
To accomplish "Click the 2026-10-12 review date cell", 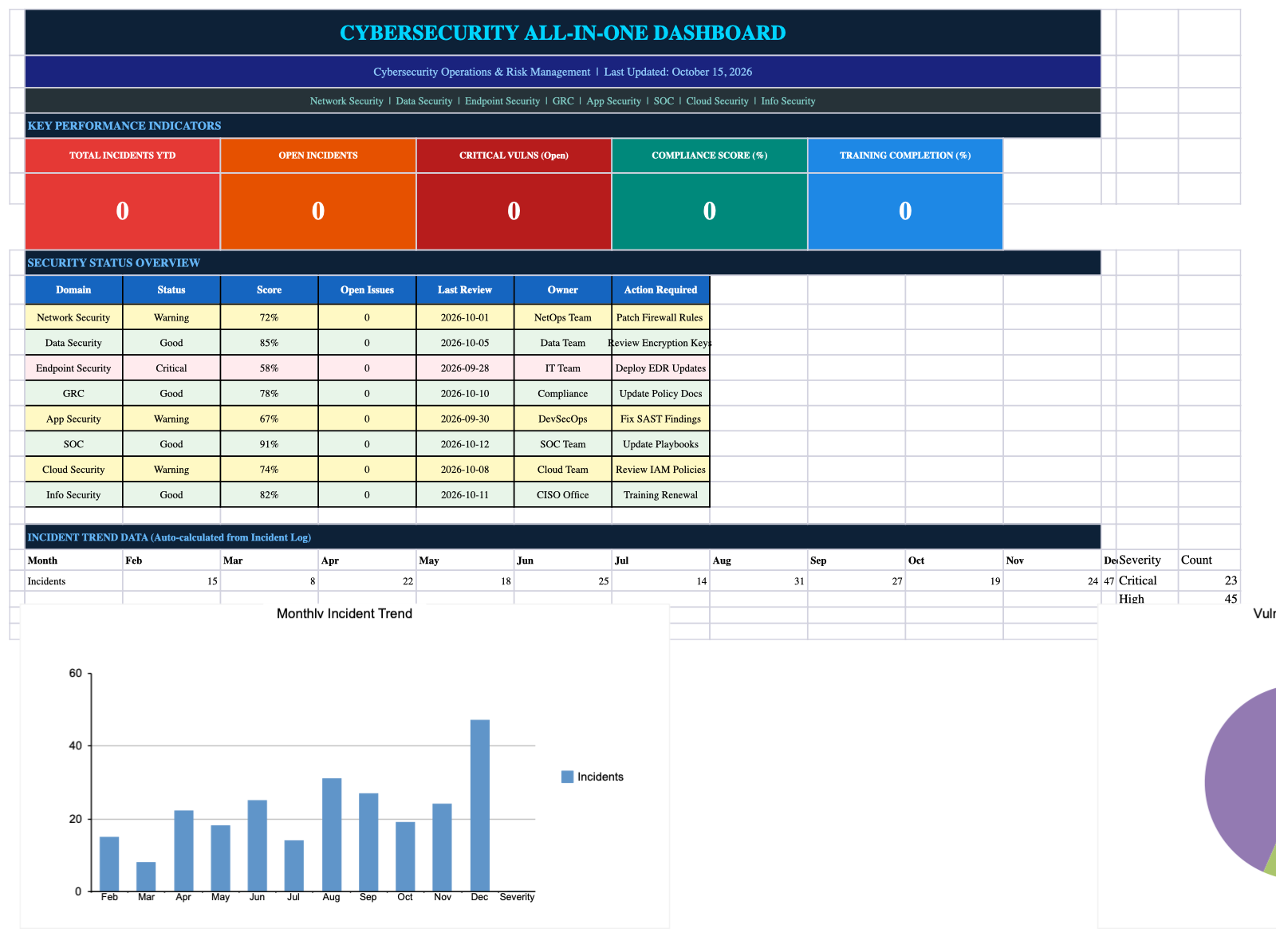I will [x=465, y=444].
